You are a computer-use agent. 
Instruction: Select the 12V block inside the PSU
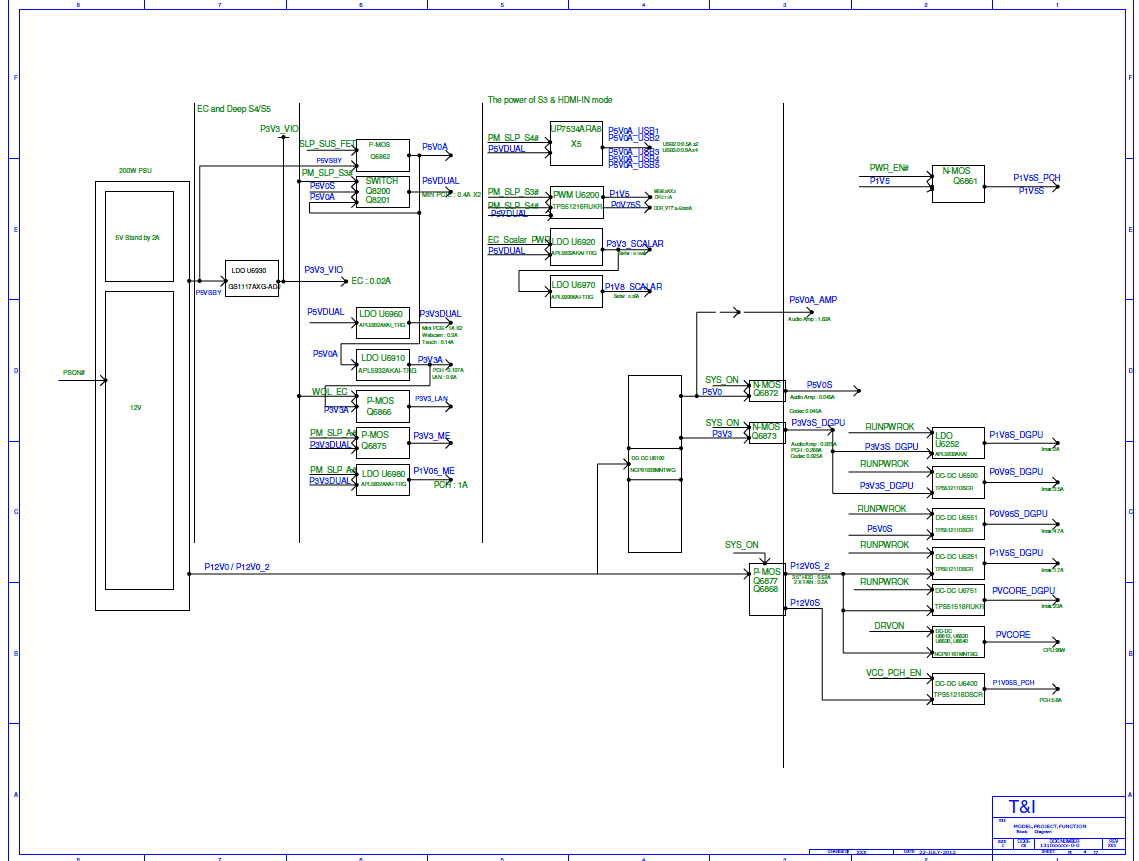pyautogui.click(x=139, y=440)
